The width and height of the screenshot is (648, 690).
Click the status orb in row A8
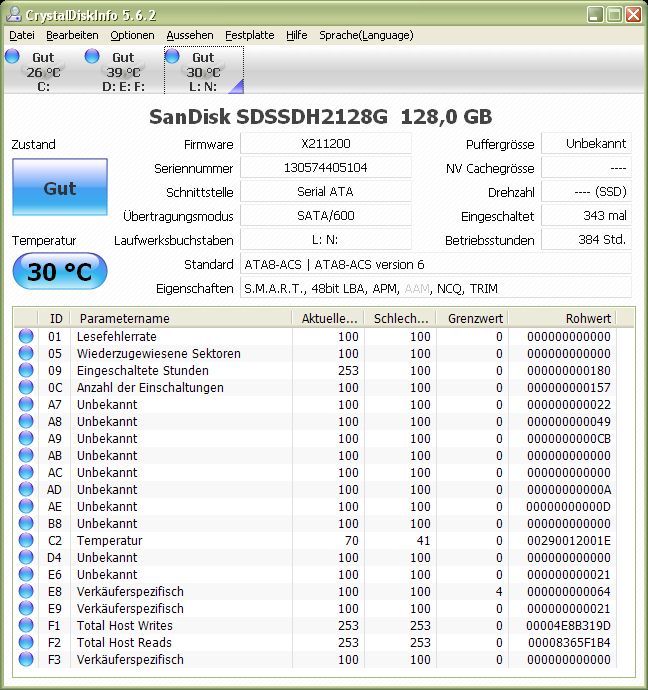[26, 421]
